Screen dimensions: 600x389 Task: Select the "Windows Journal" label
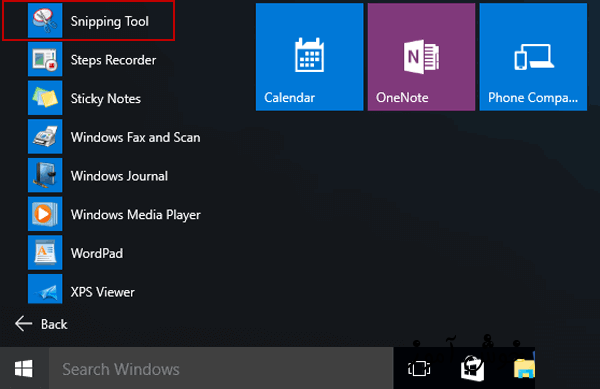(x=119, y=176)
